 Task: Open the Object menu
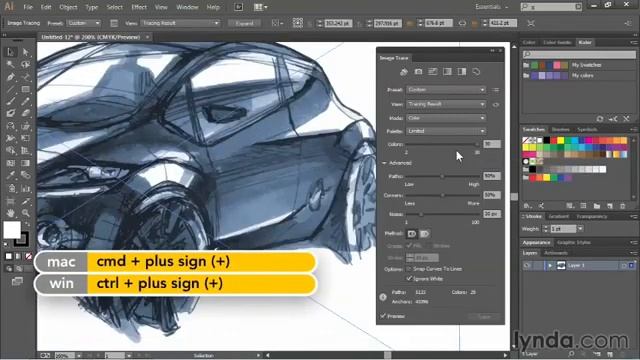point(68,7)
